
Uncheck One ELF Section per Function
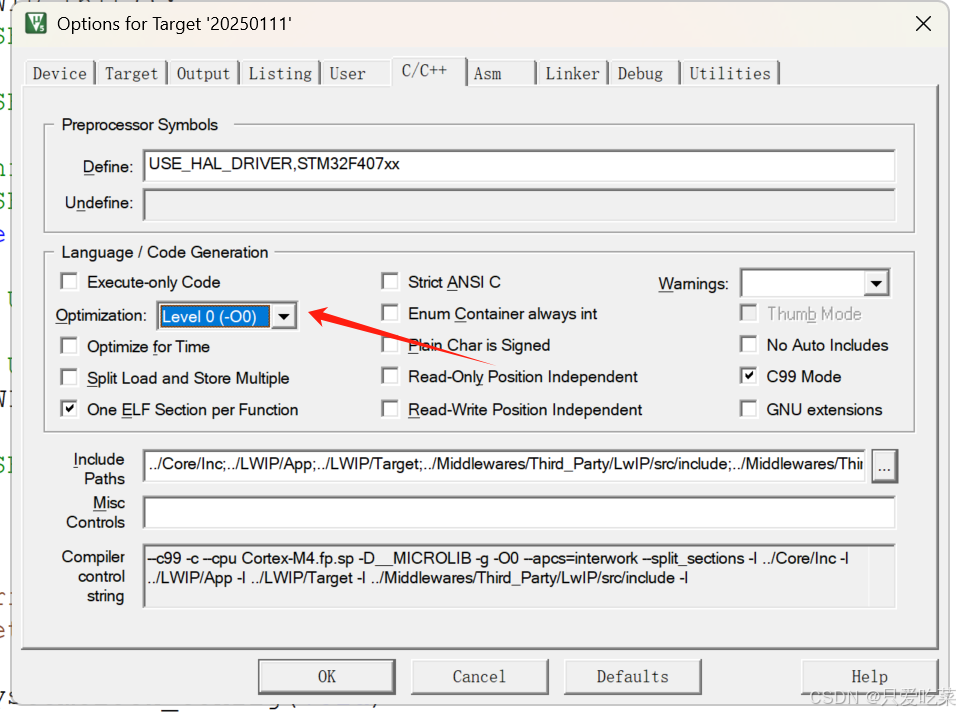click(68, 409)
